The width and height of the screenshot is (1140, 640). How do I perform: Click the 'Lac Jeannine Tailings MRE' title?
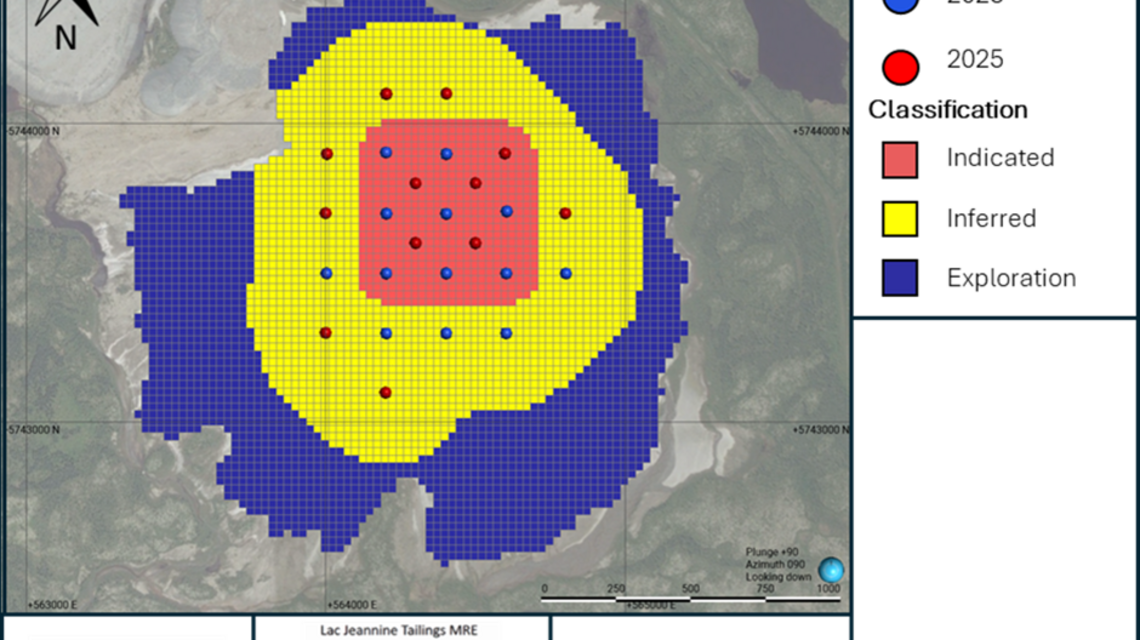click(399, 630)
